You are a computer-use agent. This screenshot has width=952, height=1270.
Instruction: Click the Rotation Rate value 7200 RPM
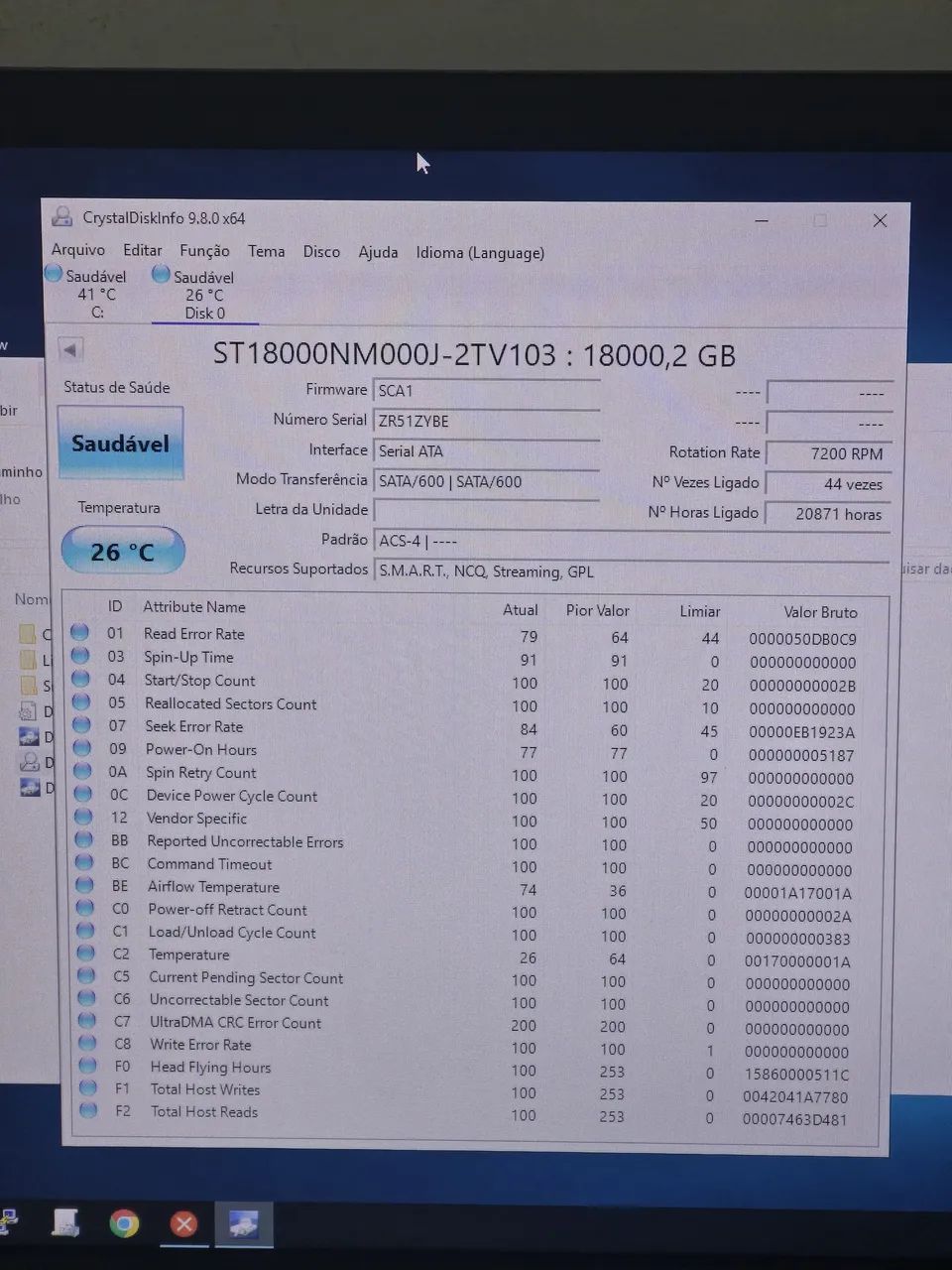tap(830, 453)
